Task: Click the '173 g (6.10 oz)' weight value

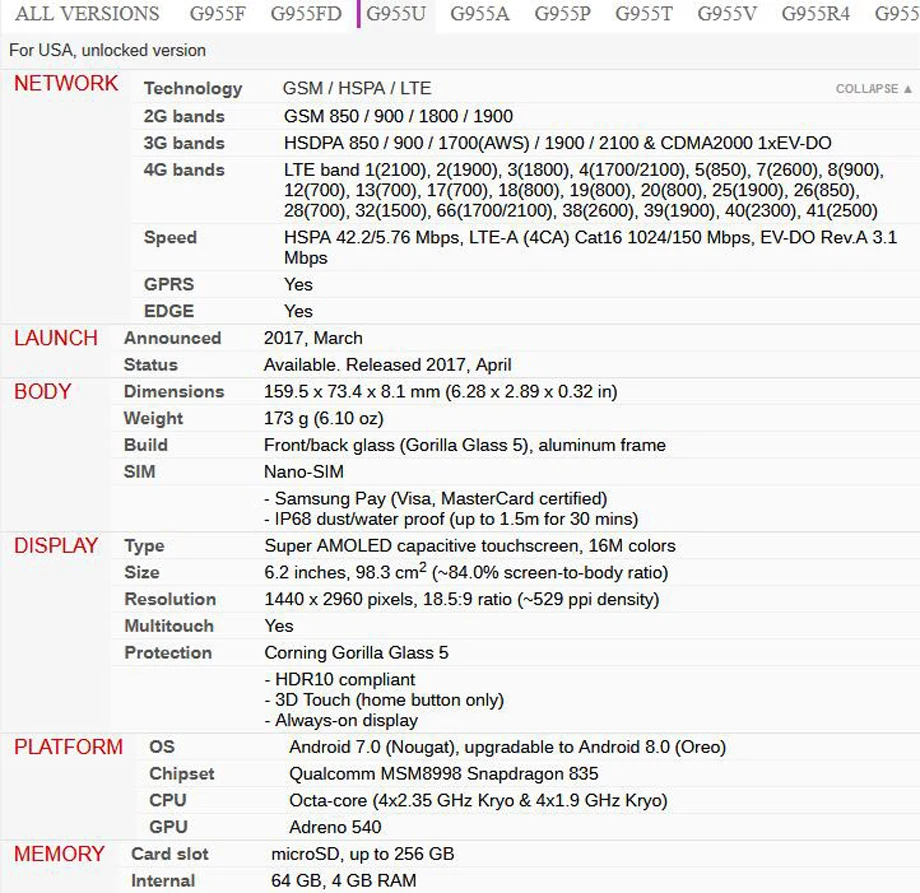Action: (x=324, y=418)
